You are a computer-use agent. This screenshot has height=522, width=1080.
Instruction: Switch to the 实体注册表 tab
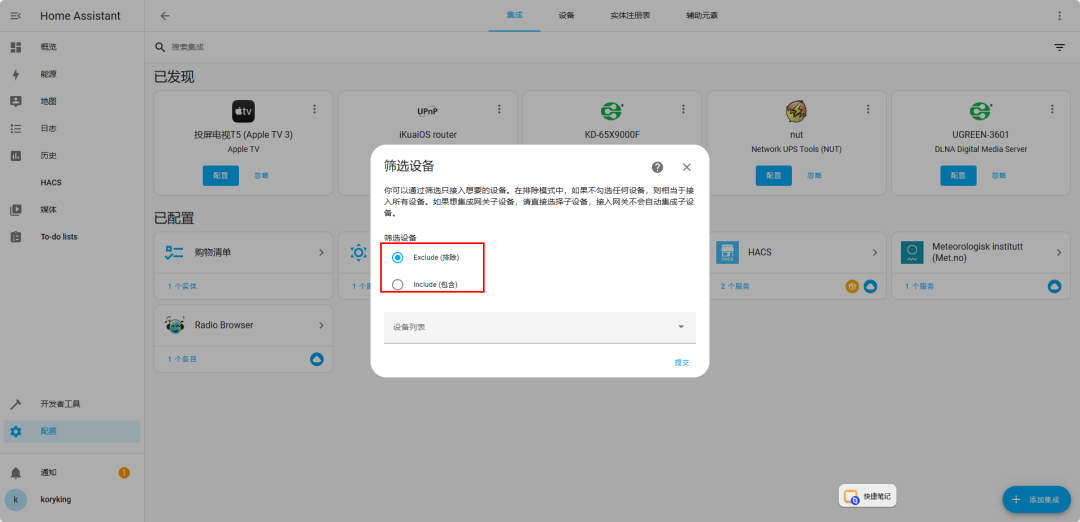(x=630, y=15)
